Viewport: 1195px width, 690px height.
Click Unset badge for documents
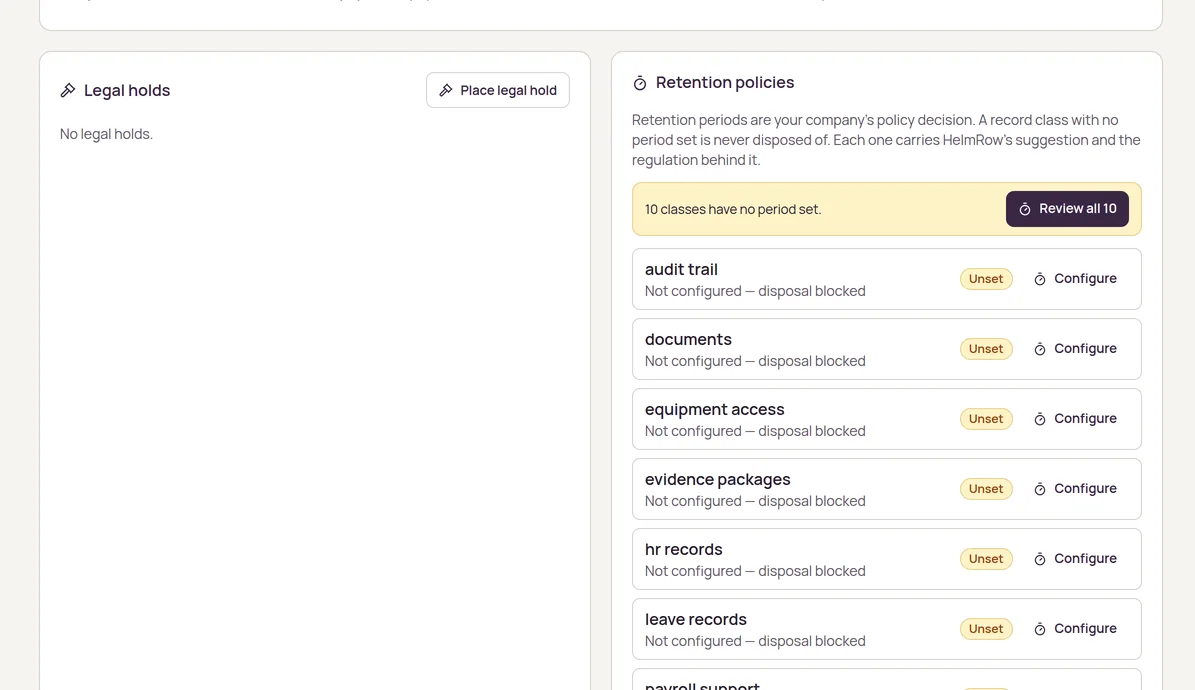pyautogui.click(x=986, y=349)
